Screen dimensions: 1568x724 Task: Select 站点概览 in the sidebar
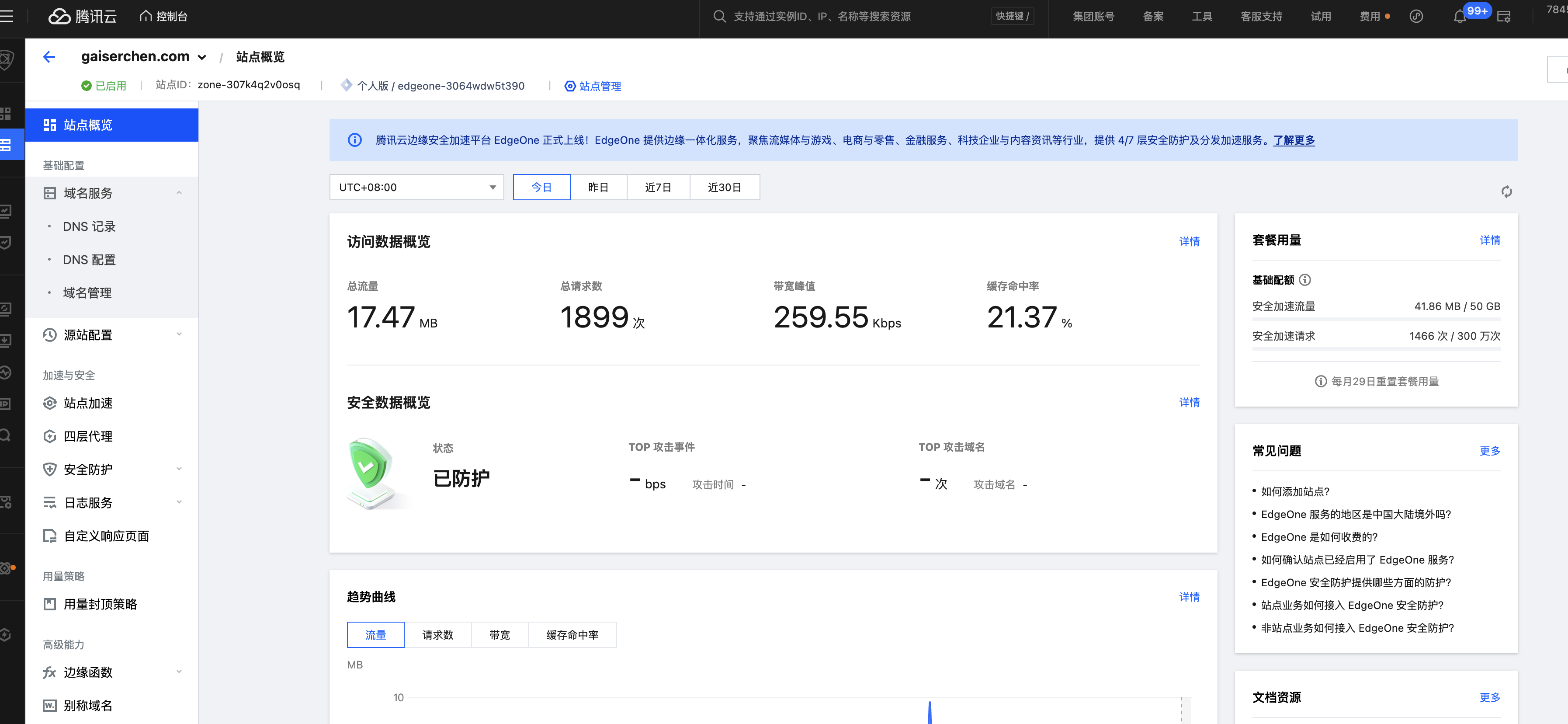pyautogui.click(x=112, y=125)
